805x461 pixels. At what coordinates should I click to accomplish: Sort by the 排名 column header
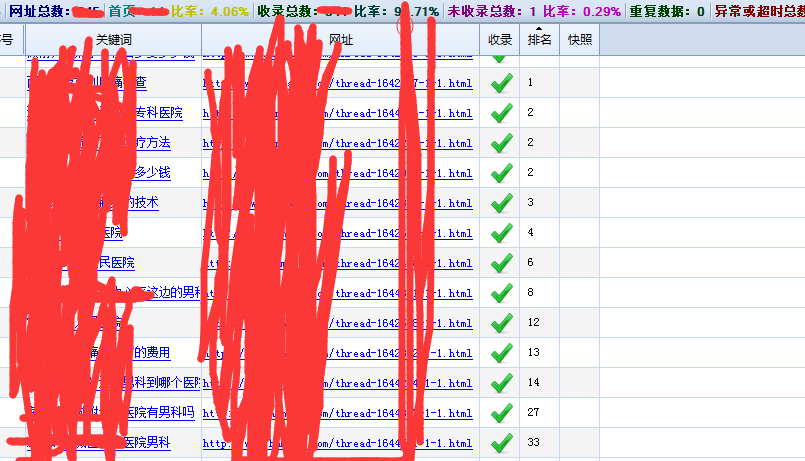click(x=539, y=40)
